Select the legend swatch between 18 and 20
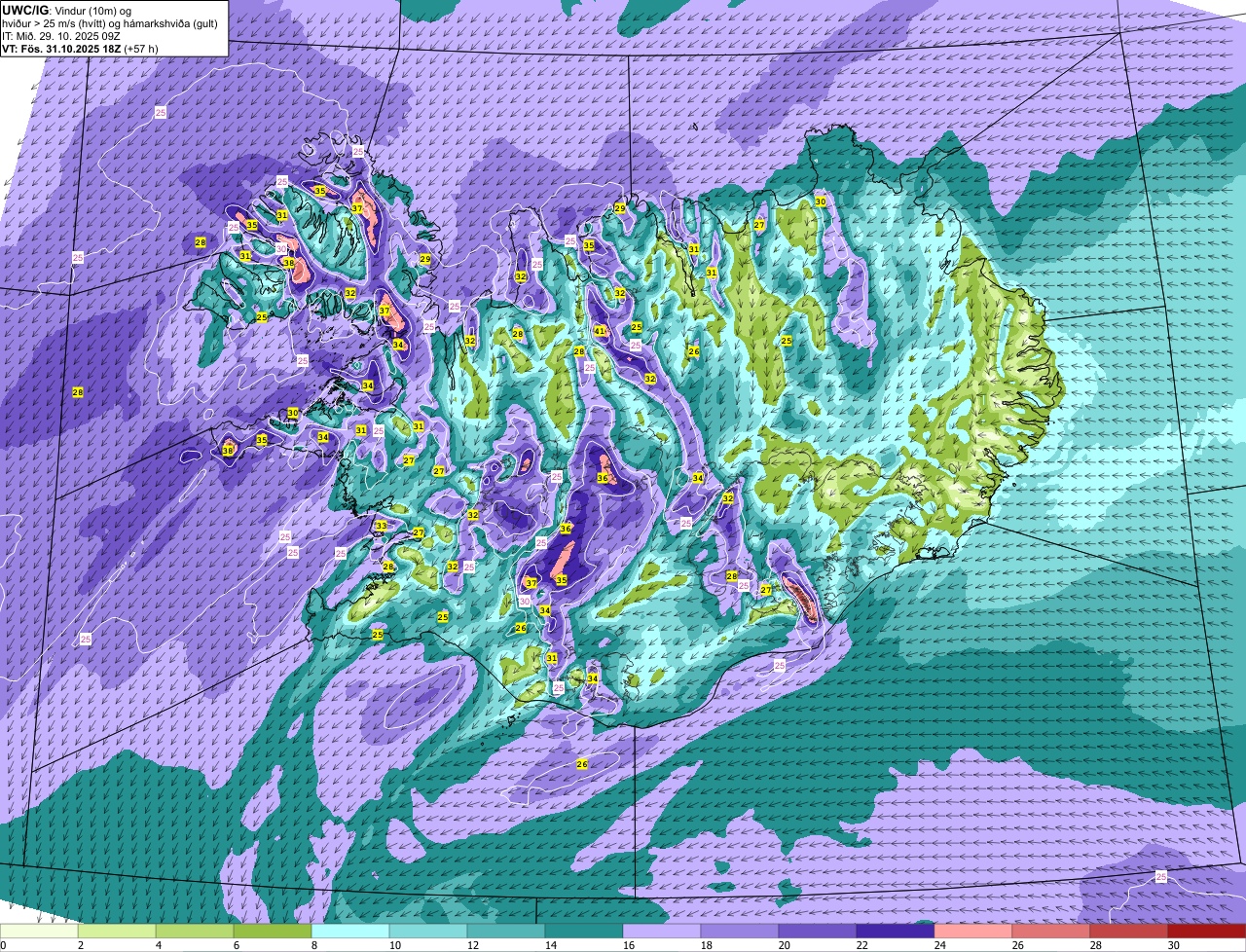The height and width of the screenshot is (952, 1246). (x=740, y=932)
